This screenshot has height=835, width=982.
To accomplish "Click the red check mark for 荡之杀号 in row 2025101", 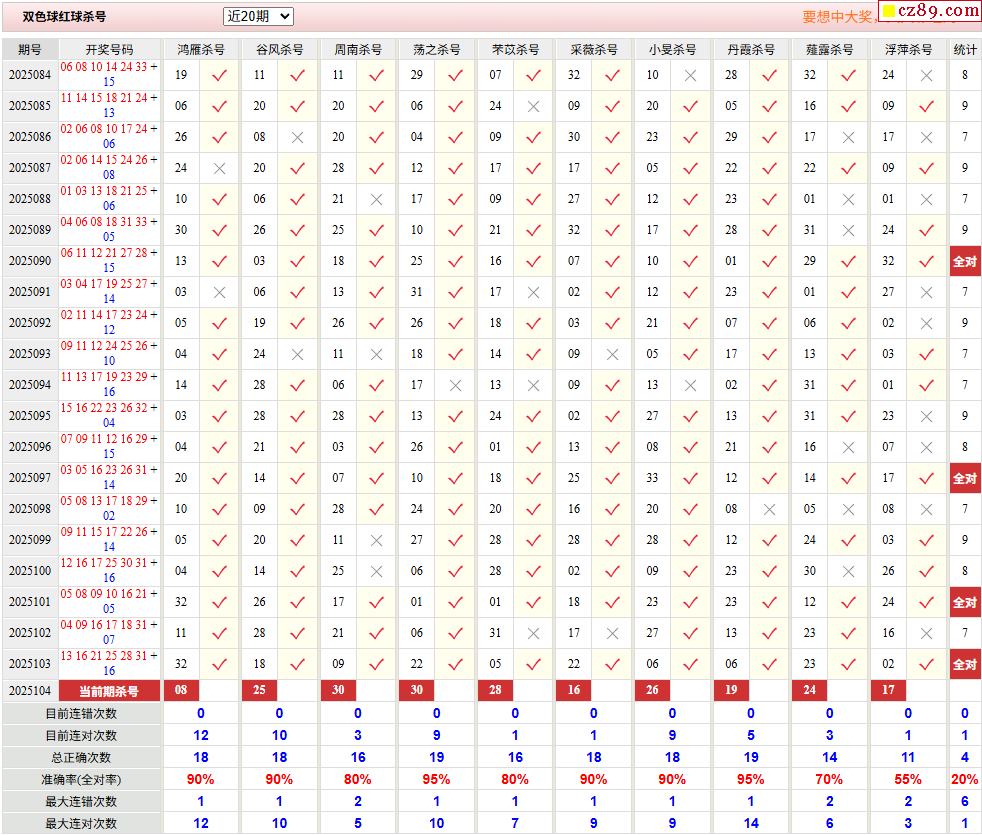I will coord(455,602).
